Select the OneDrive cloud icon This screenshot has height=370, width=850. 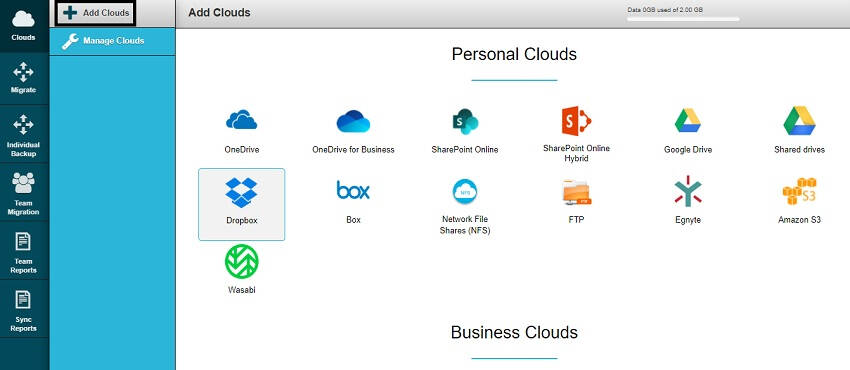click(x=242, y=120)
